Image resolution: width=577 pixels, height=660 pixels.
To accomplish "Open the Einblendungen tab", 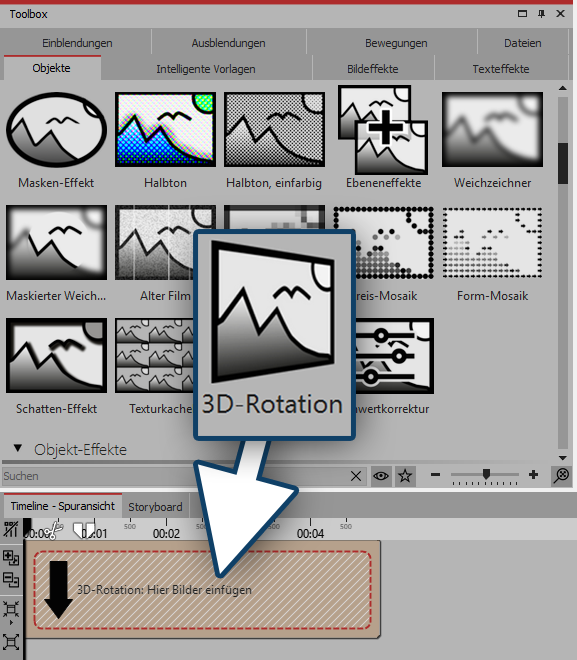I will [77, 43].
